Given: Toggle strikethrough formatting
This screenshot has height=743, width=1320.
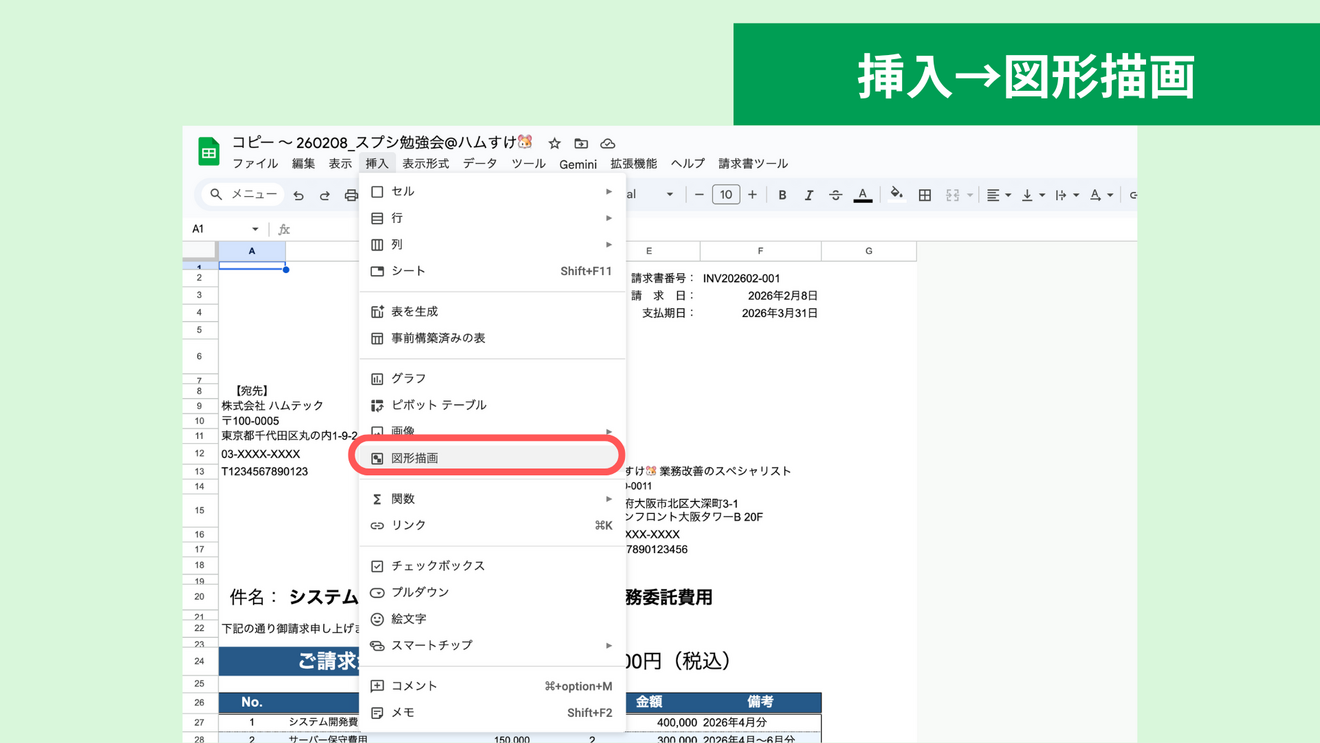Looking at the screenshot, I should (835, 195).
